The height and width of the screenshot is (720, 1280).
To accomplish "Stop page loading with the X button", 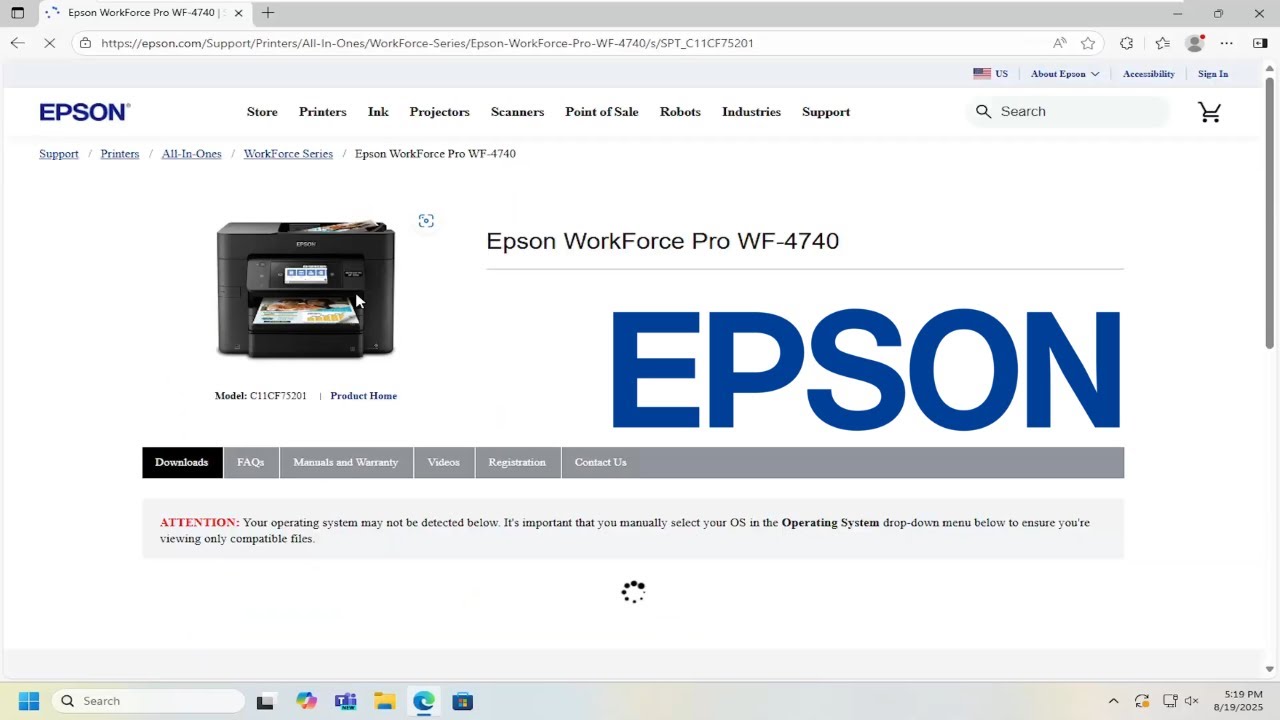I will click(x=50, y=43).
